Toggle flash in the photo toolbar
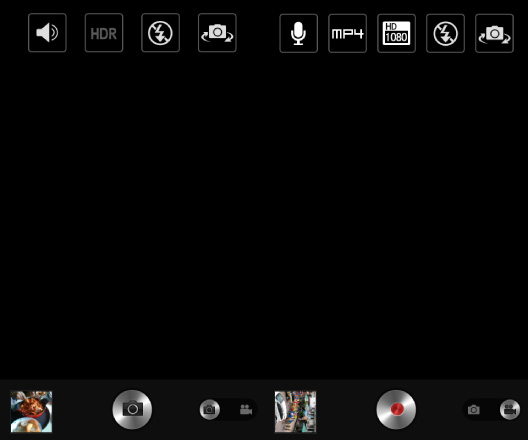The image size is (528, 440). coord(160,33)
